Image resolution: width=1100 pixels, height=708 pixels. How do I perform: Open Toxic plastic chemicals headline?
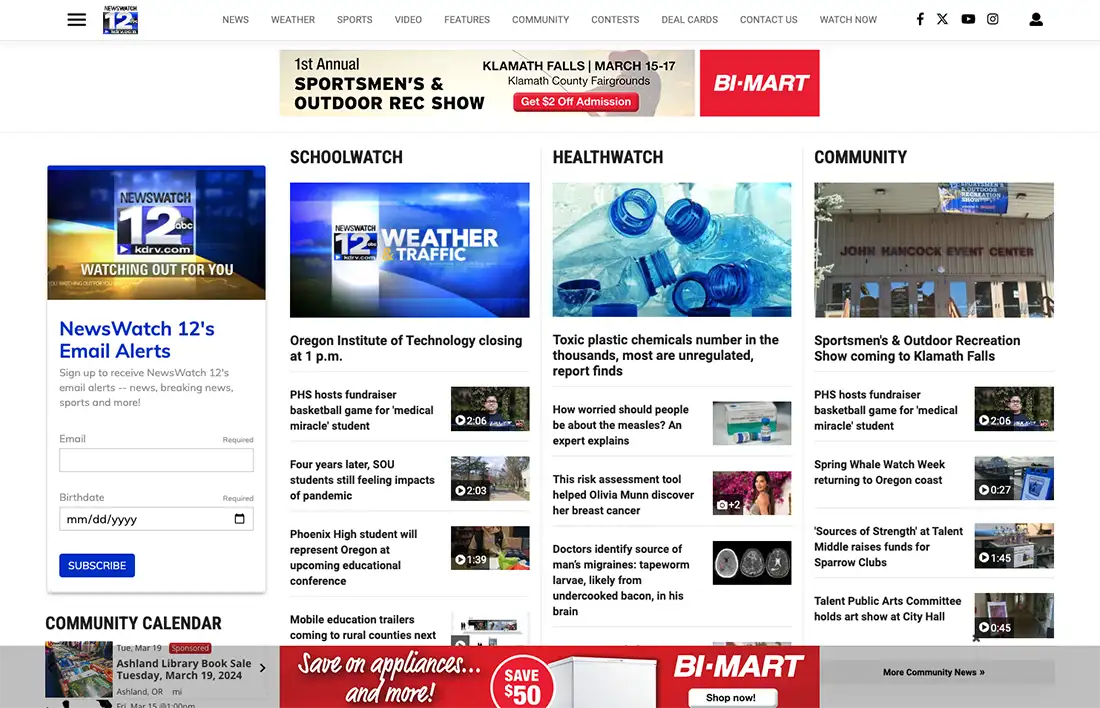click(666, 355)
